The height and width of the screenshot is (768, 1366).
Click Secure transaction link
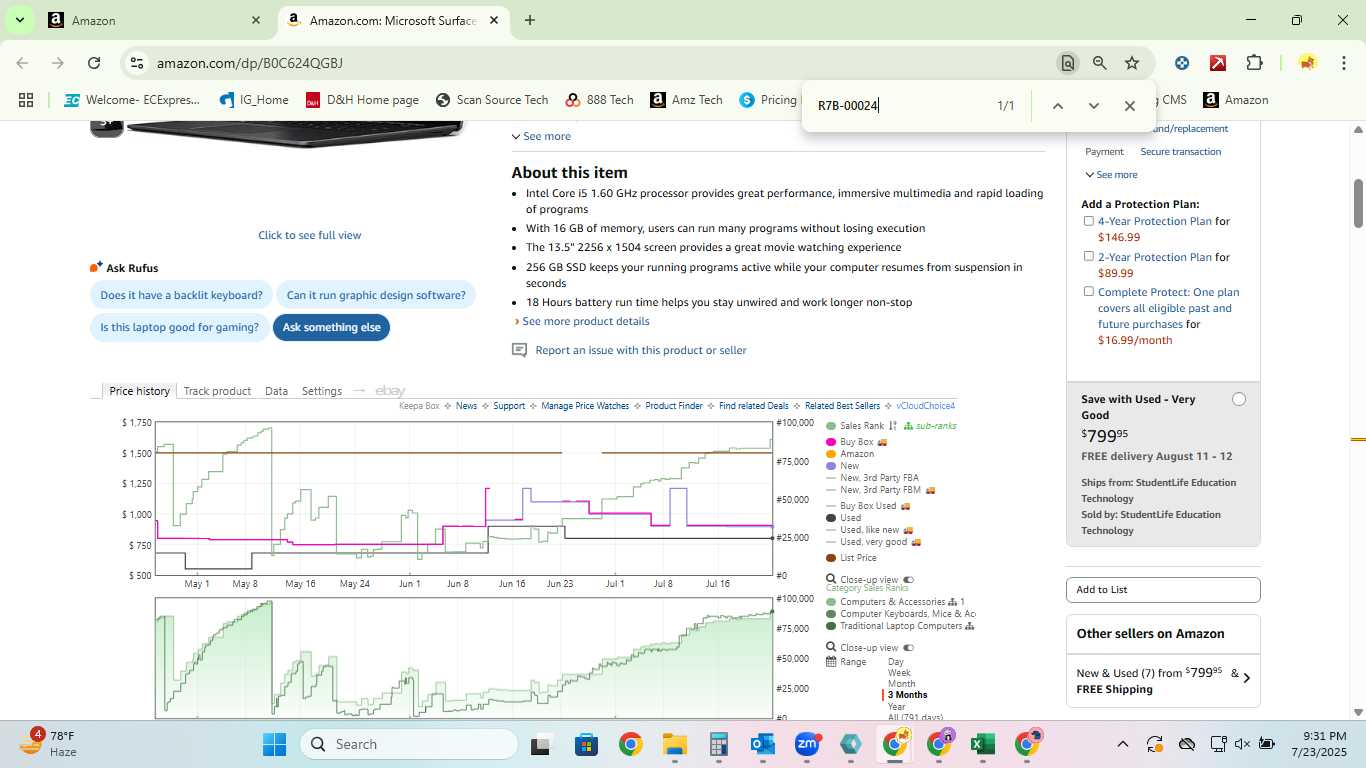tap(1180, 152)
